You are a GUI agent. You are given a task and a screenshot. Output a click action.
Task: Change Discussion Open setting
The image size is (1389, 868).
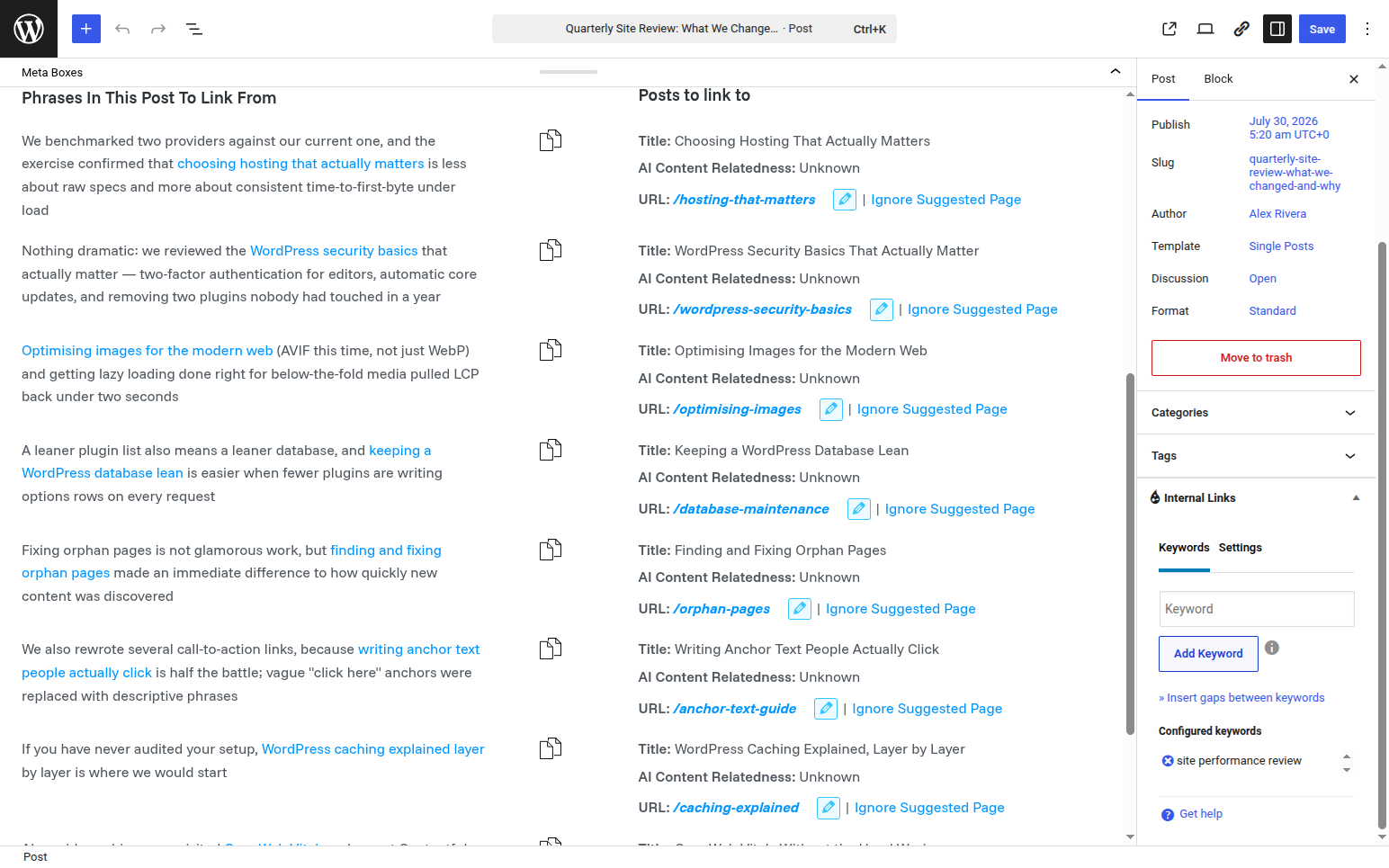(1262, 279)
